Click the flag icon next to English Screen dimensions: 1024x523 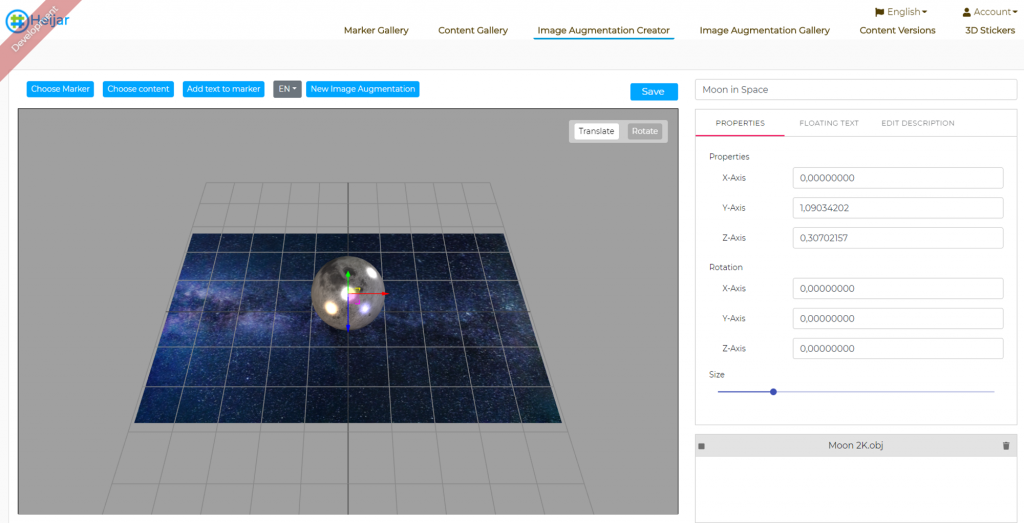(879, 12)
